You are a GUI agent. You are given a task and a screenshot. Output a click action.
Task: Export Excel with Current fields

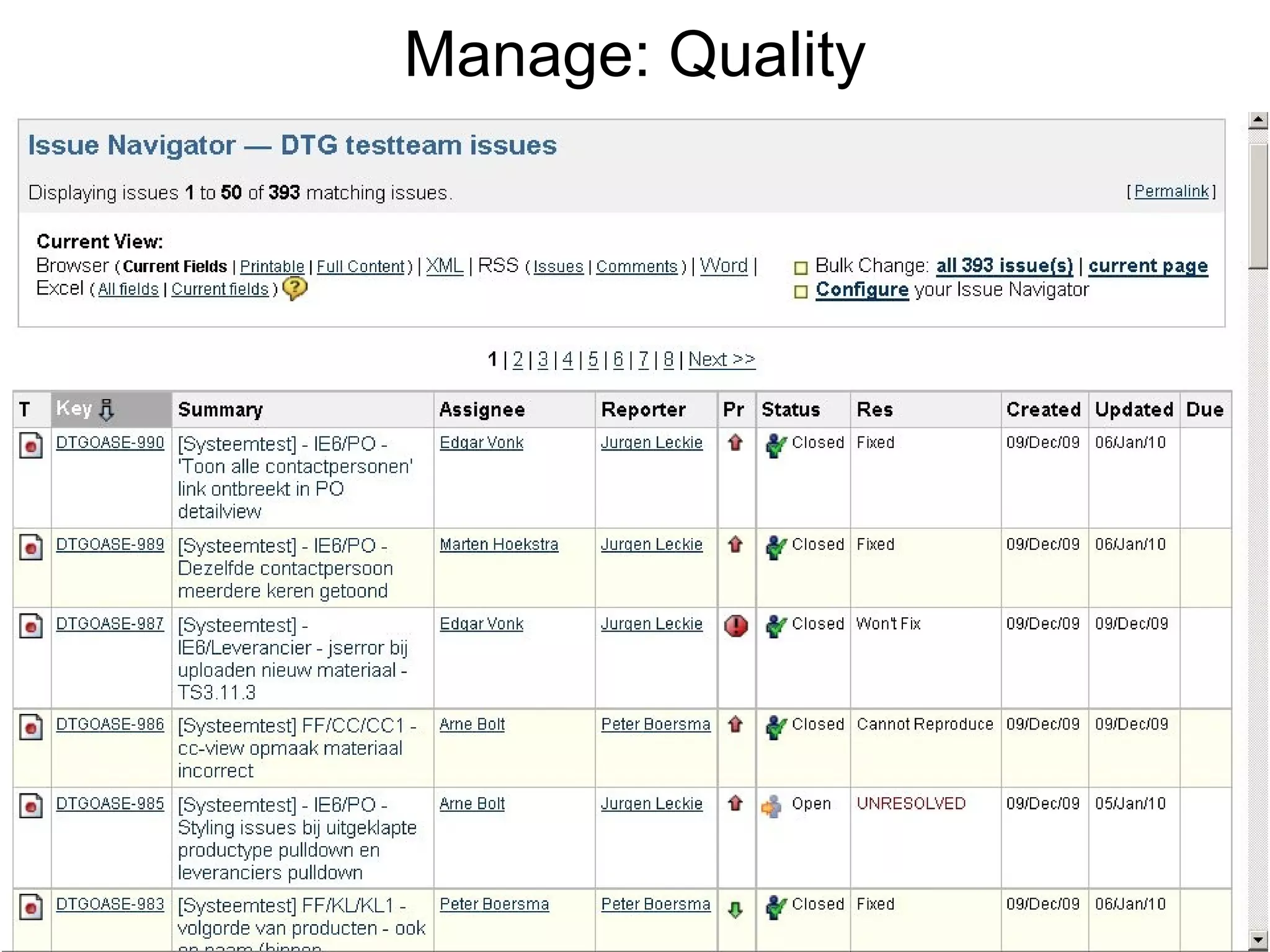point(220,289)
